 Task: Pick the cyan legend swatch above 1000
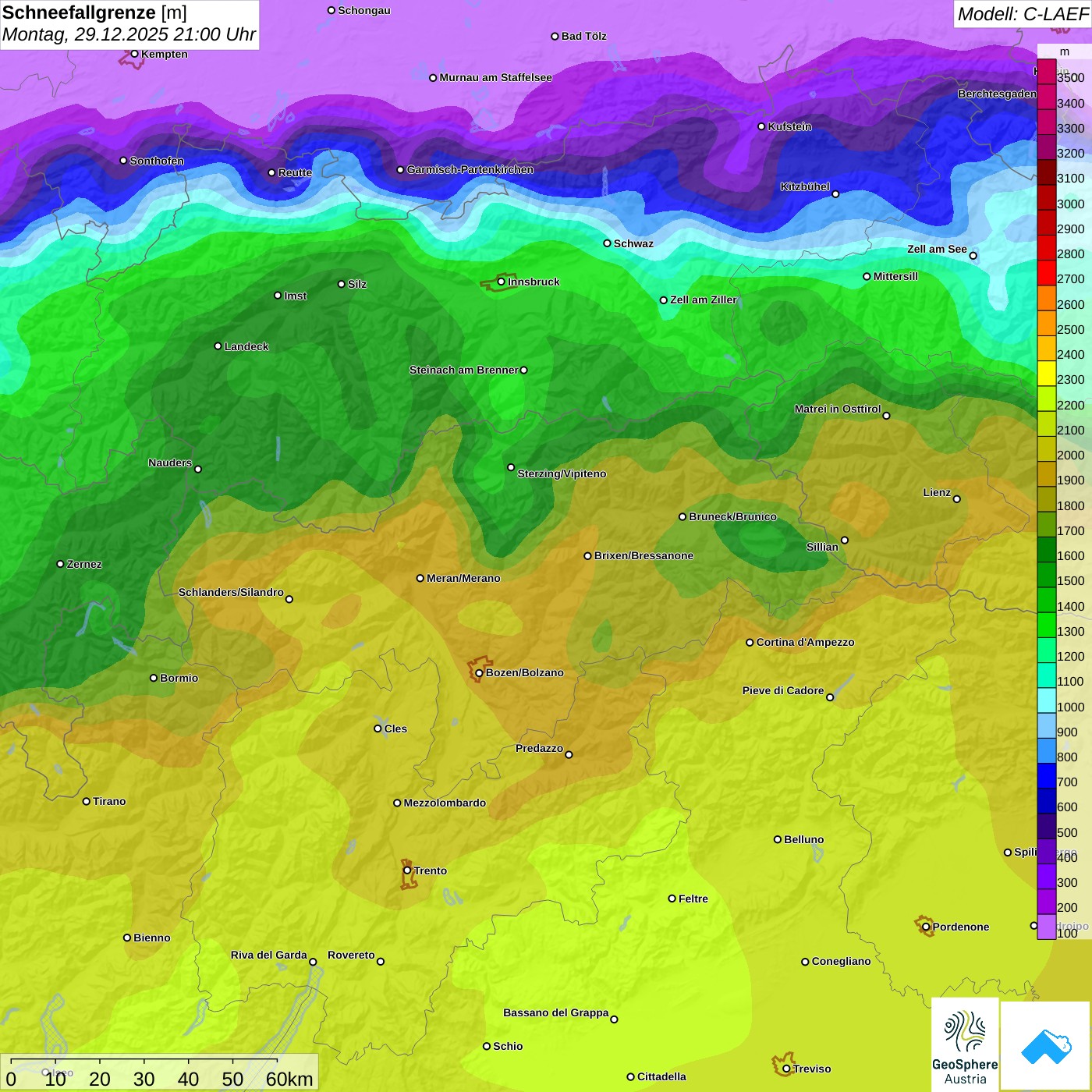1046,700
